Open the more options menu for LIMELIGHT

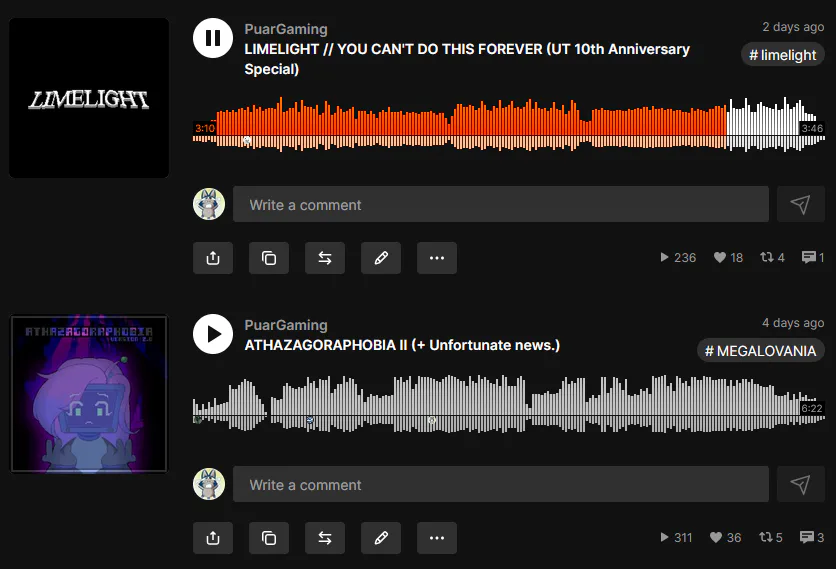(437, 258)
